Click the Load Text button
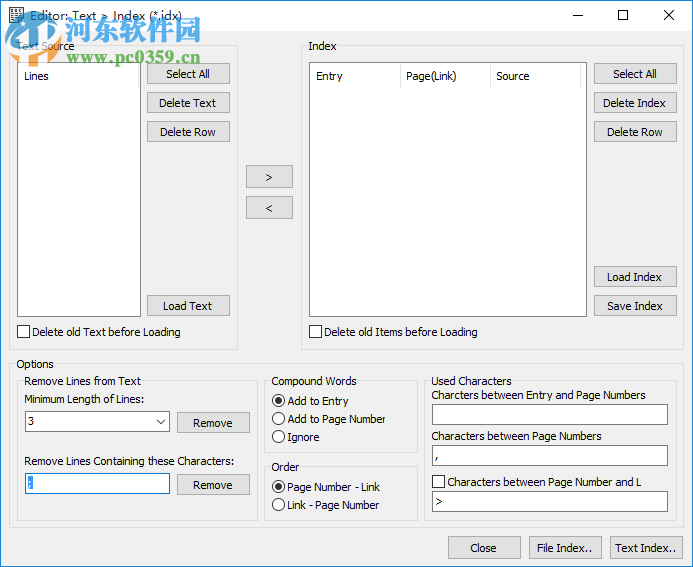This screenshot has width=693, height=567. pos(188,306)
